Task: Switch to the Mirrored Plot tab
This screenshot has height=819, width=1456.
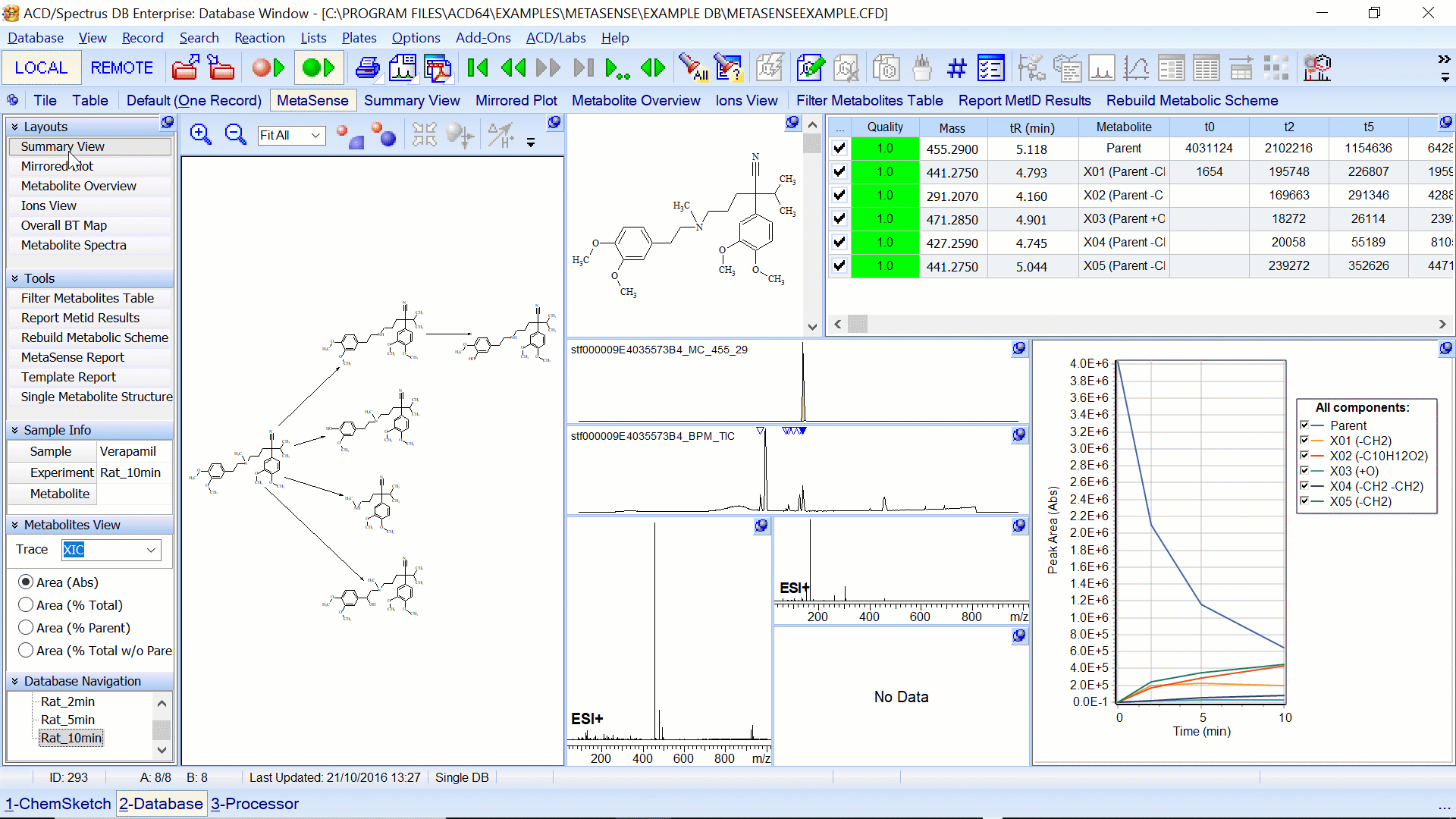Action: coord(516,100)
